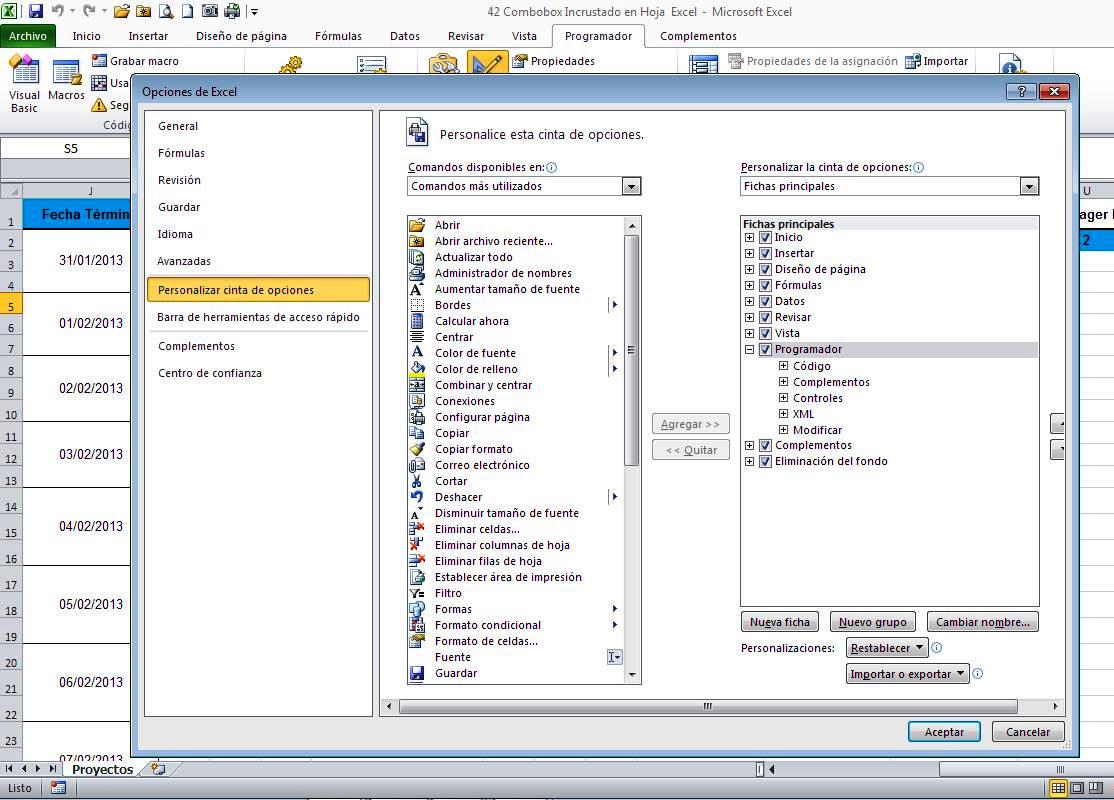Click the Copiar formato brush icon

pos(417,449)
